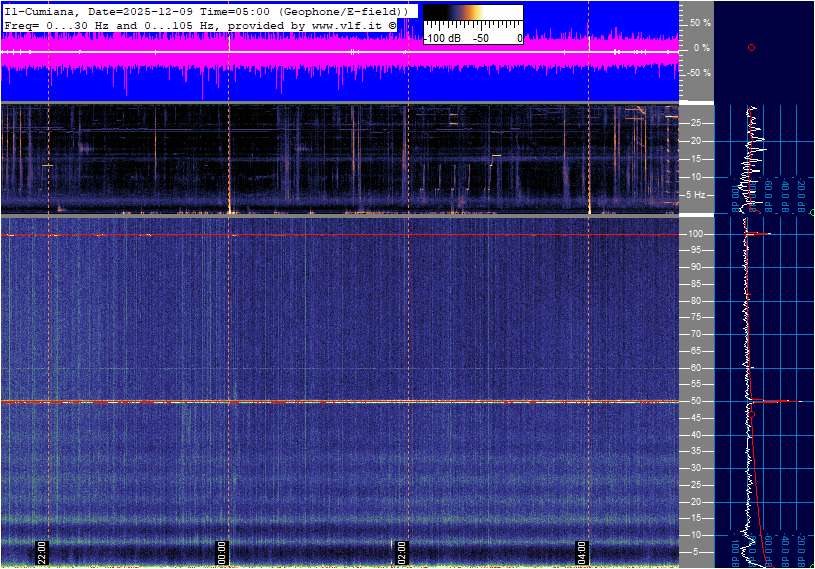This screenshot has height=569, width=815.
Task: Select the 22:00 time marker label
Action: pos(42,552)
